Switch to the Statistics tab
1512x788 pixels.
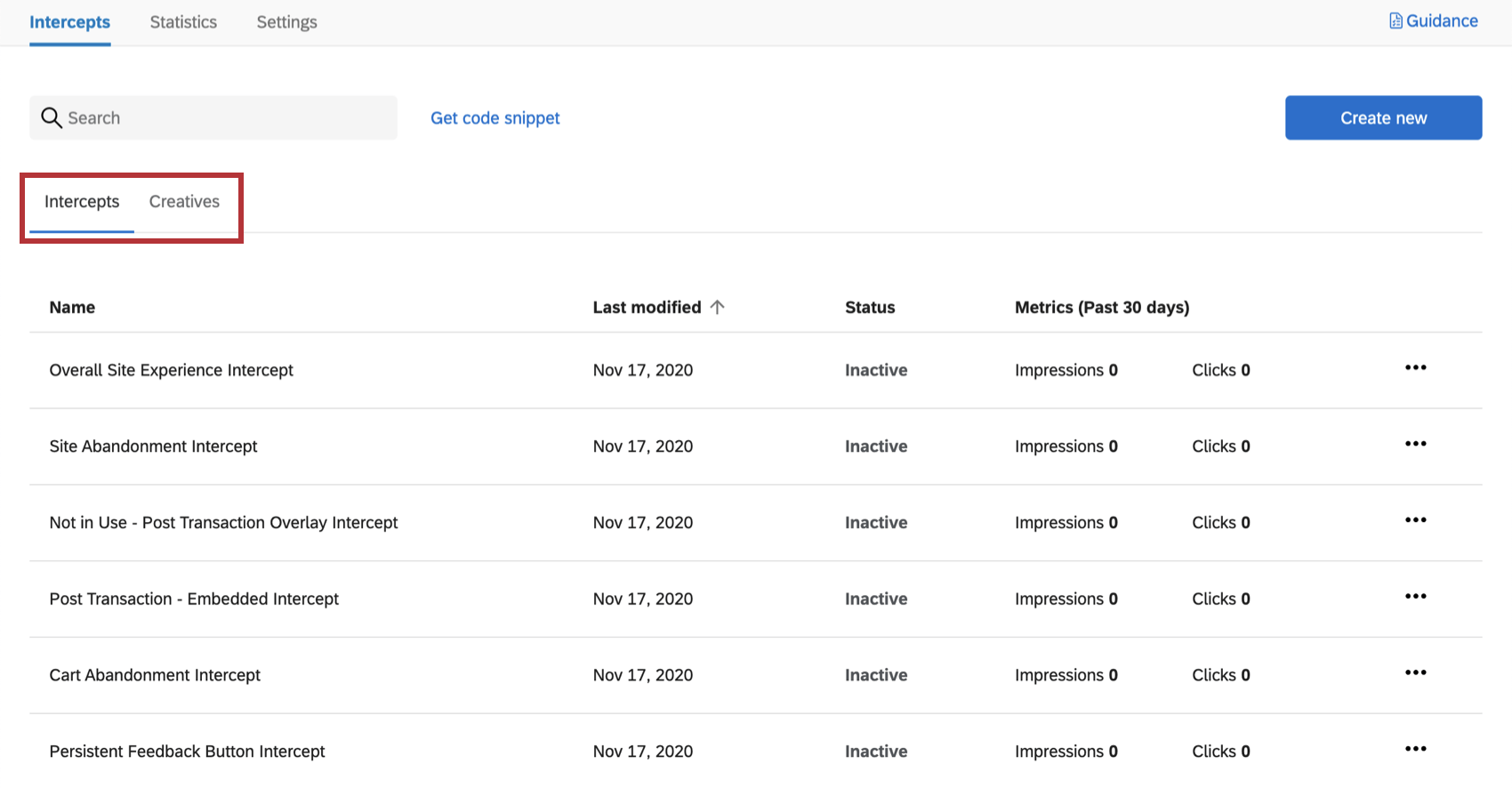click(x=183, y=22)
